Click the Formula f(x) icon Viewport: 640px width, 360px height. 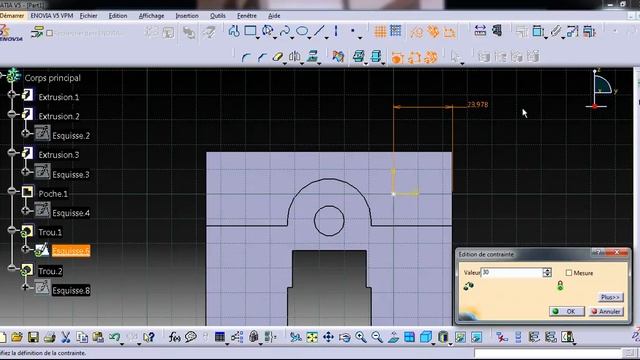[x=175, y=337]
